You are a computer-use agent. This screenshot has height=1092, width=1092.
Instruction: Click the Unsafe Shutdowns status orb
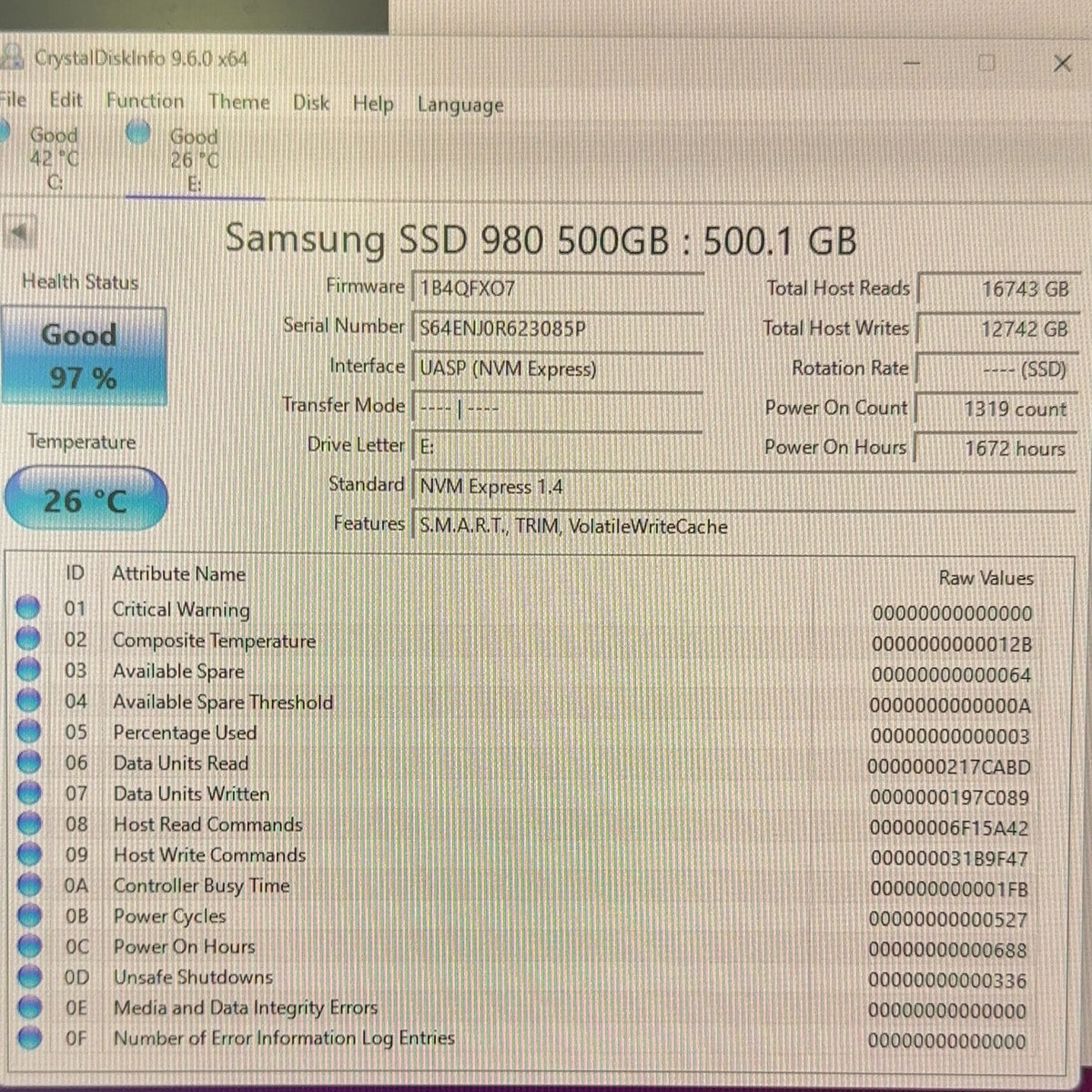point(29,976)
